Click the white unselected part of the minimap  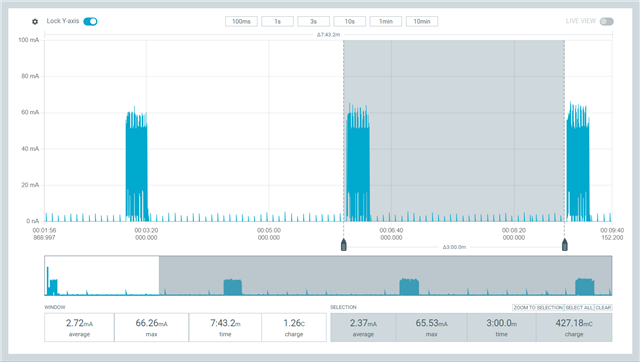(102, 275)
